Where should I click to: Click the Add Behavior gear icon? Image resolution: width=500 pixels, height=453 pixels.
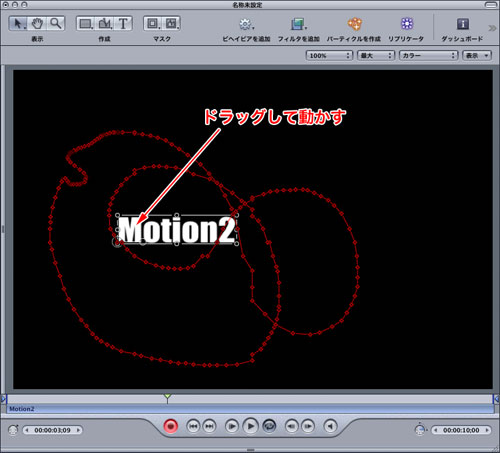coord(246,24)
